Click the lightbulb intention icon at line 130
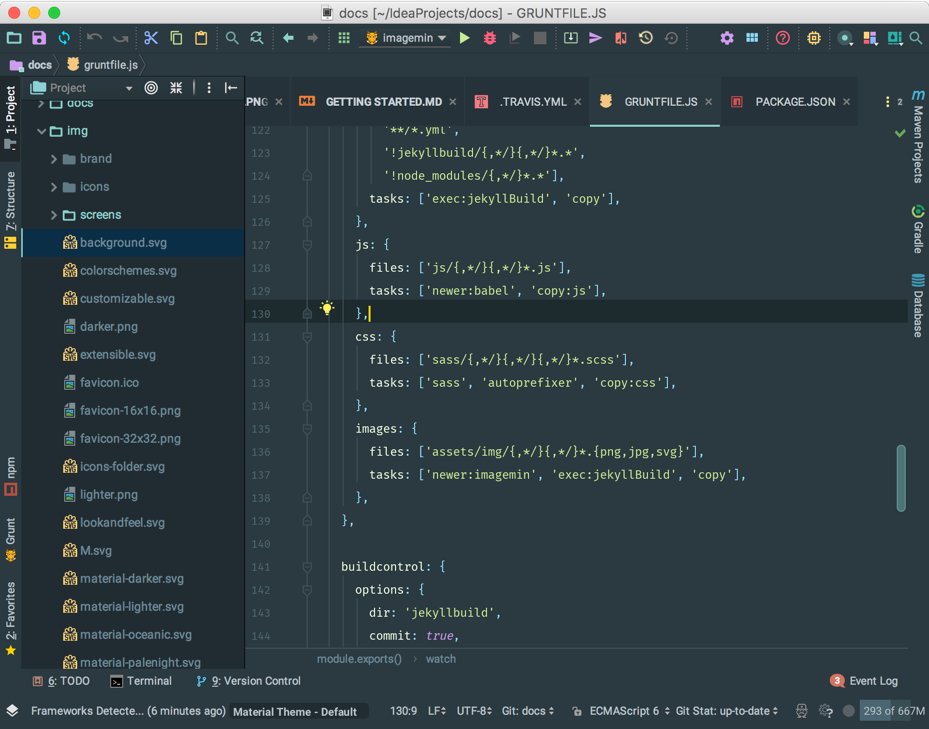929x729 pixels. click(327, 310)
